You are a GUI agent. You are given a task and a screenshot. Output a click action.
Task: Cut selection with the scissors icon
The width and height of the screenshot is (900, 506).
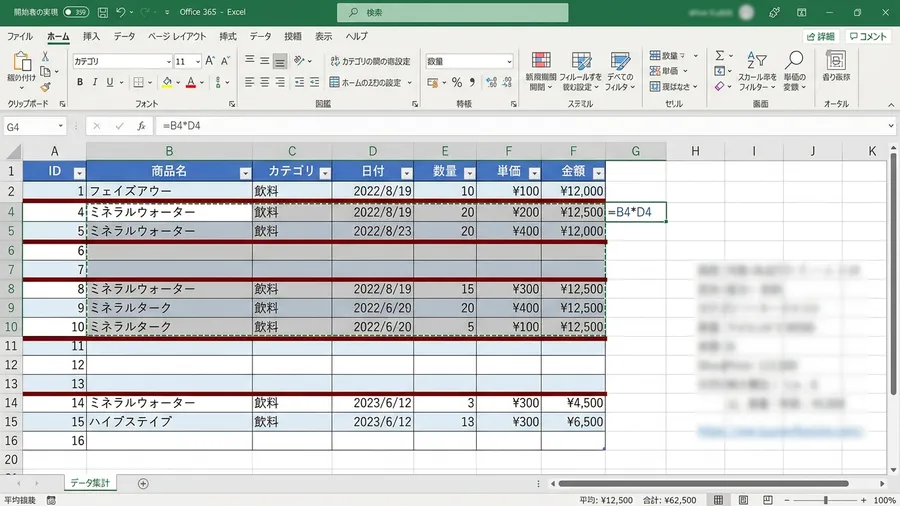click(x=45, y=56)
